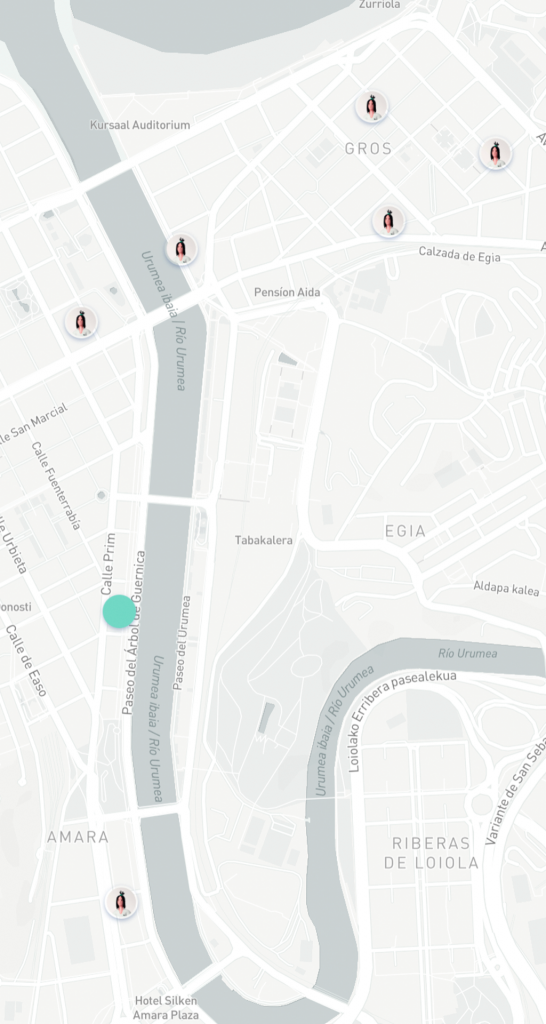Open the avatar marker in the Amara district
Image resolution: width=546 pixels, height=1024 pixels.
121,903
